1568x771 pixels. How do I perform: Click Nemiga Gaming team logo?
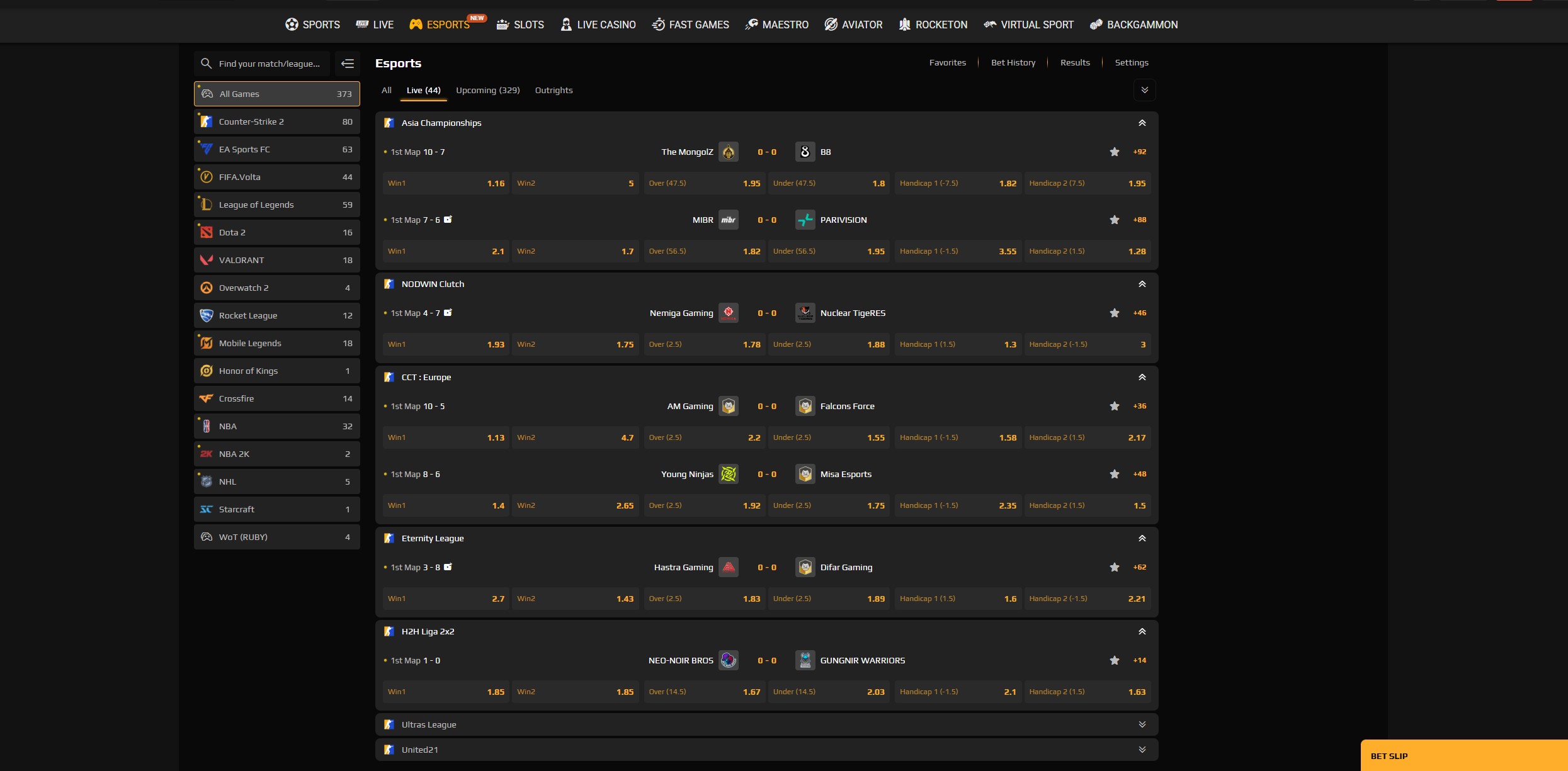point(729,313)
